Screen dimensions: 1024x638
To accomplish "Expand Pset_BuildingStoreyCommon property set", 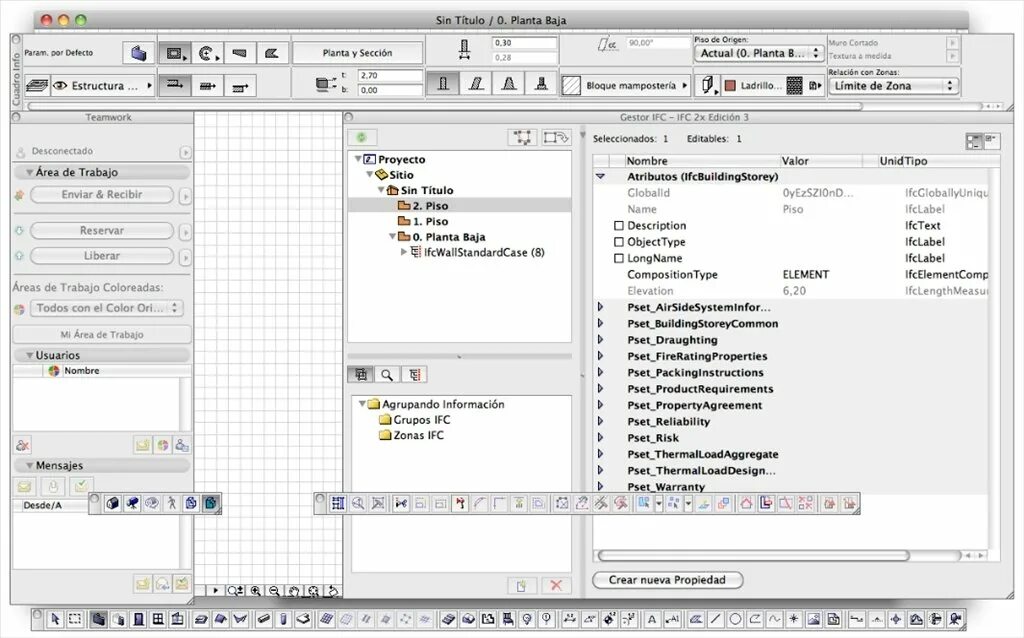I will pyautogui.click(x=600, y=323).
